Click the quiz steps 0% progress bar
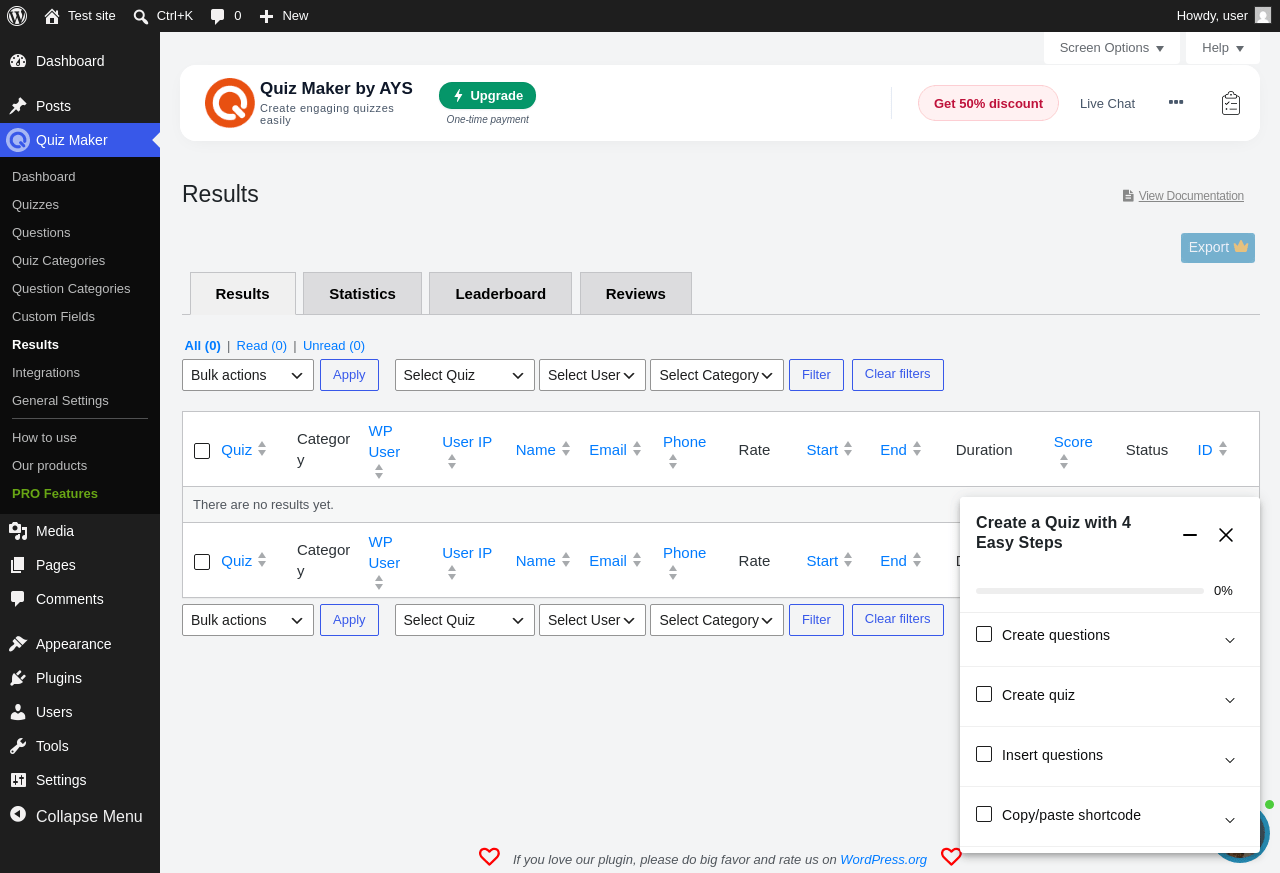Screen dimensions: 1280x873 pos(1090,591)
